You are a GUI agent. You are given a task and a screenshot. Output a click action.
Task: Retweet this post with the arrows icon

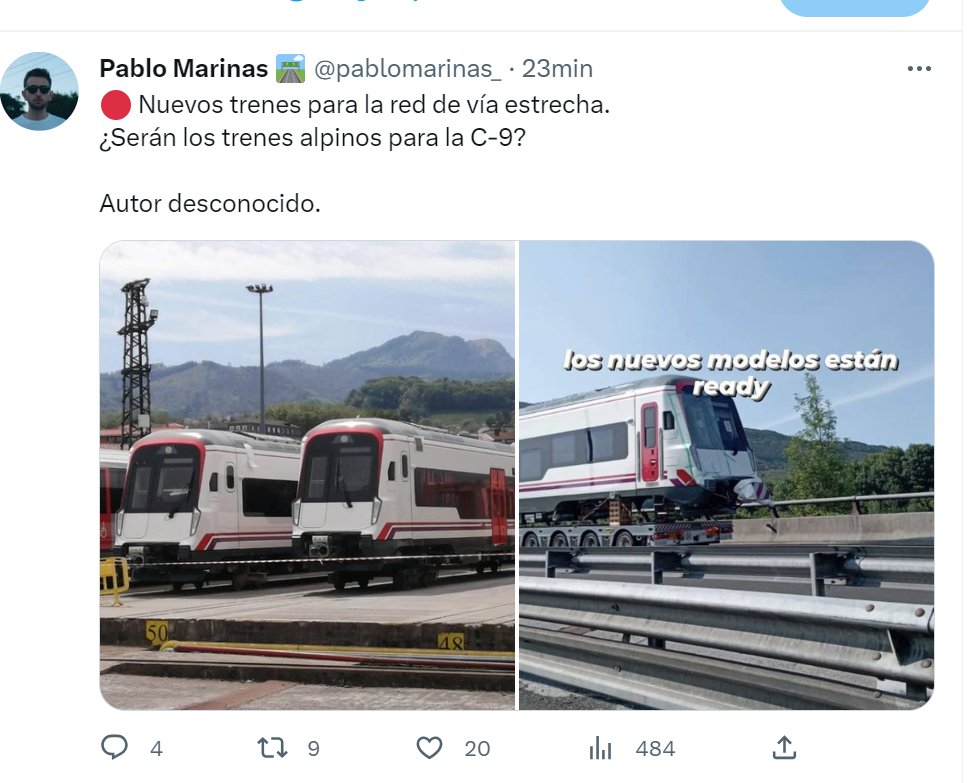[272, 748]
